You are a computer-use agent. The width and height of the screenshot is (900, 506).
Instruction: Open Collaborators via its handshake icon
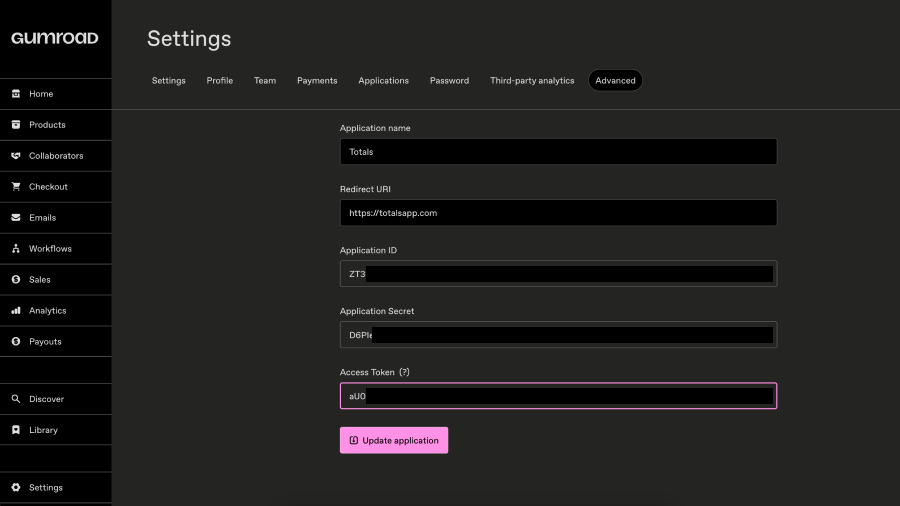click(x=16, y=155)
